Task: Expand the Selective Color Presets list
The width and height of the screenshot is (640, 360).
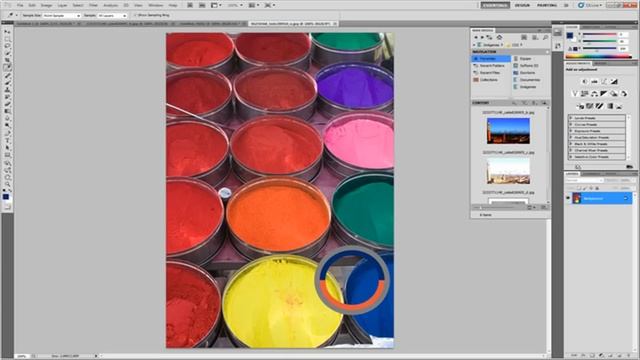Action: pyautogui.click(x=571, y=157)
